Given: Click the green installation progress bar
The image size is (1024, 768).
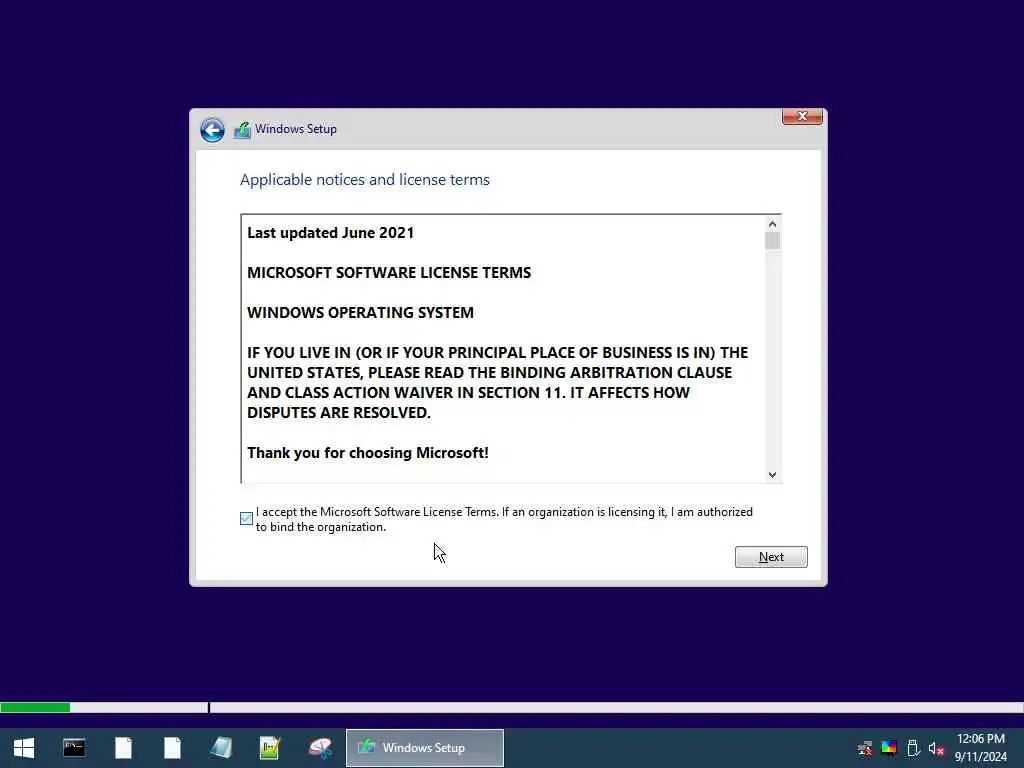Looking at the screenshot, I should pyautogui.click(x=35, y=707).
